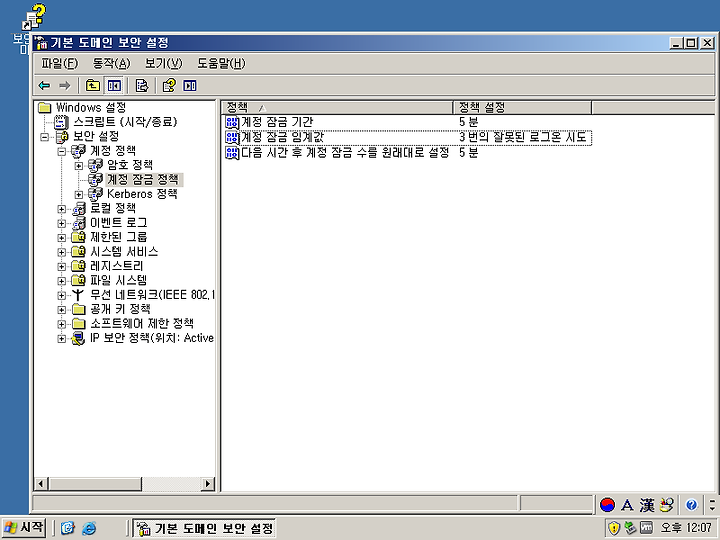This screenshot has height=540, width=720.
Task: Expand the 파일 시스템 node
Action: pos(62,281)
